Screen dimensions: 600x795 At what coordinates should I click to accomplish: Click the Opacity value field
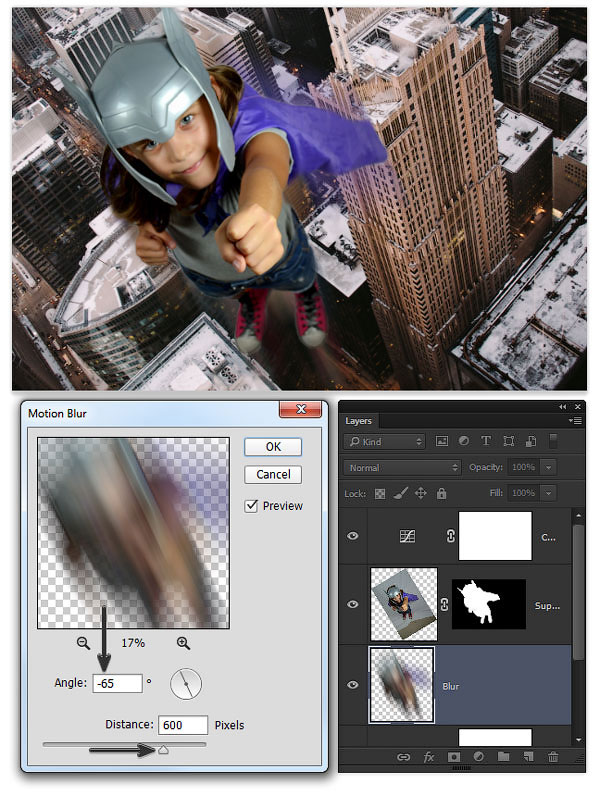pyautogui.click(x=523, y=467)
